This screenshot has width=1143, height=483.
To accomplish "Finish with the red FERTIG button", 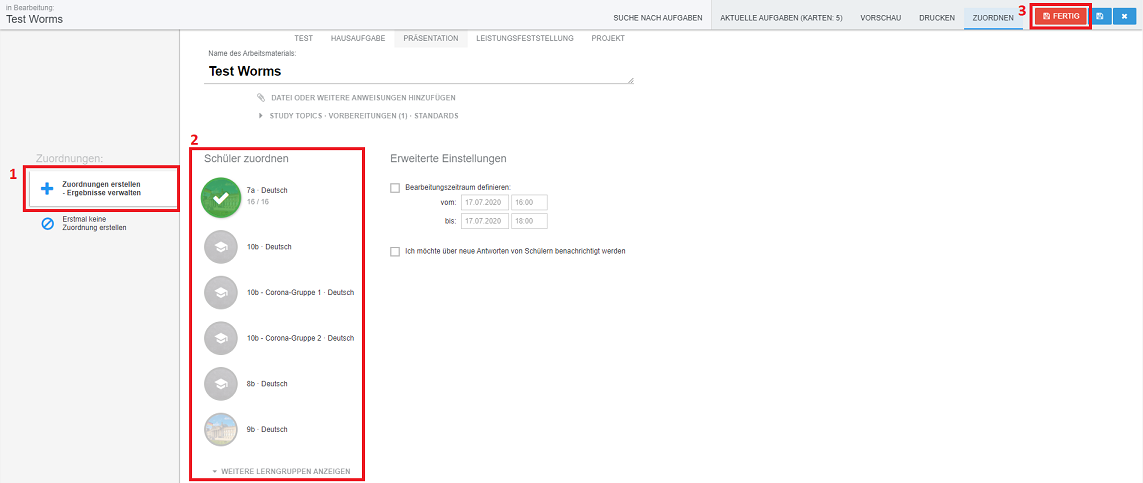I will tap(1061, 15).
